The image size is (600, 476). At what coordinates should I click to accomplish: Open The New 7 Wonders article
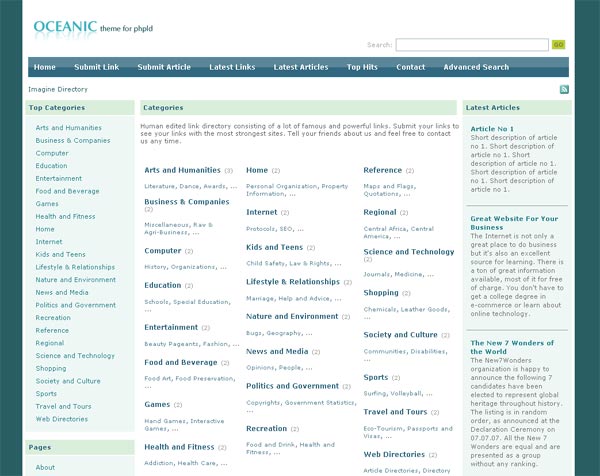tap(512, 347)
